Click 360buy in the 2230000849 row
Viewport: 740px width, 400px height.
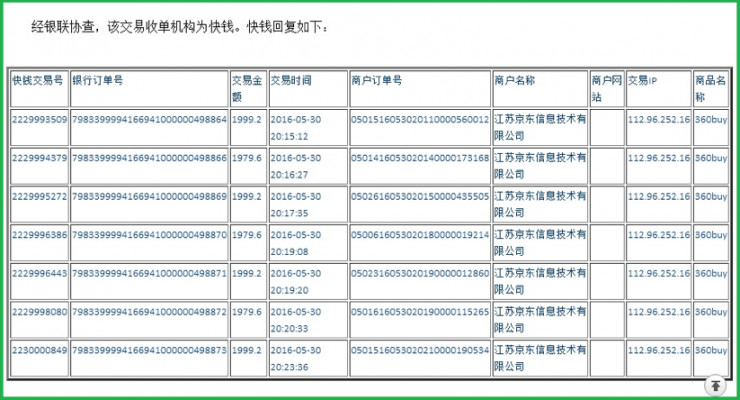point(711,350)
